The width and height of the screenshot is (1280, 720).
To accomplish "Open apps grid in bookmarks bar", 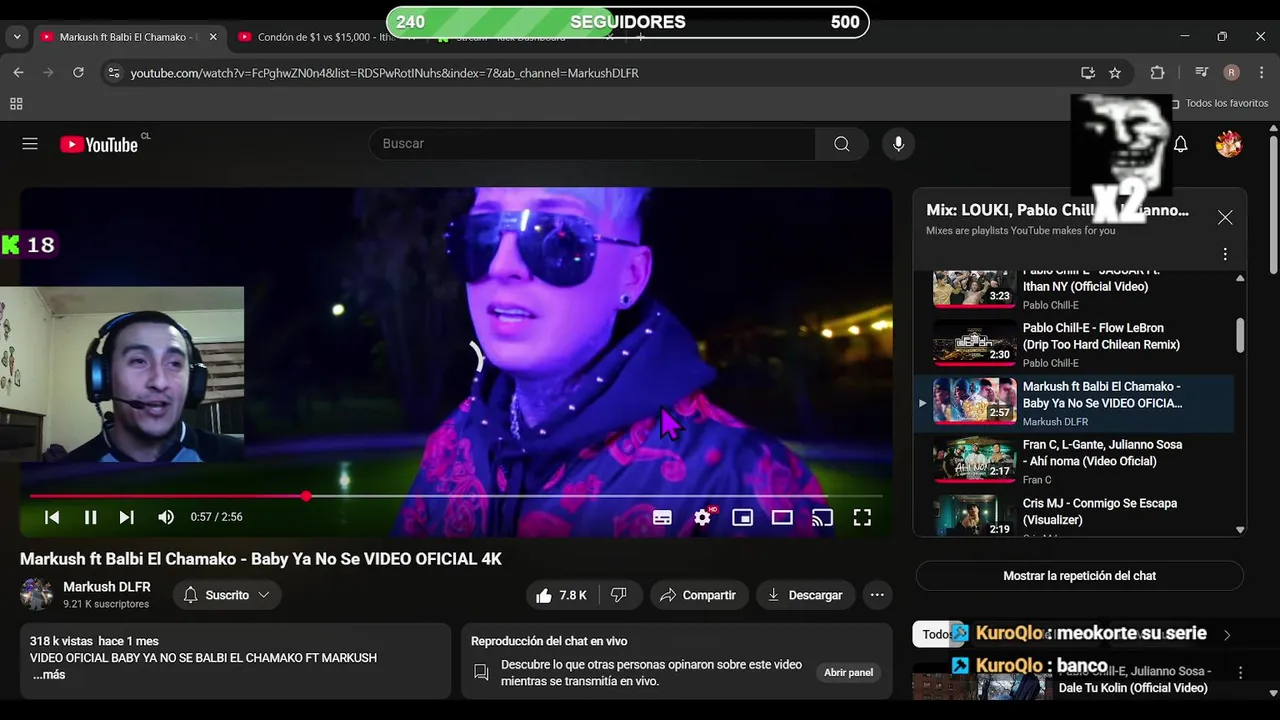I will (x=16, y=104).
